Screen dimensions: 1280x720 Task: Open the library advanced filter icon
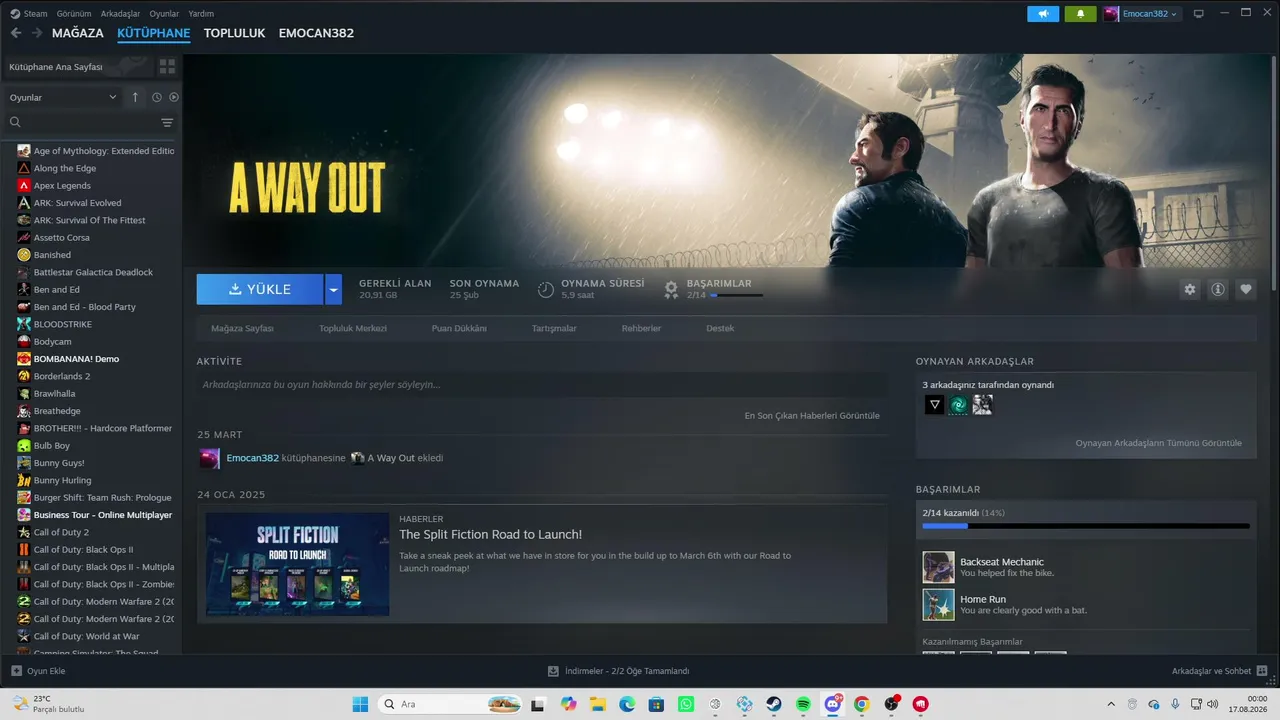tap(167, 122)
